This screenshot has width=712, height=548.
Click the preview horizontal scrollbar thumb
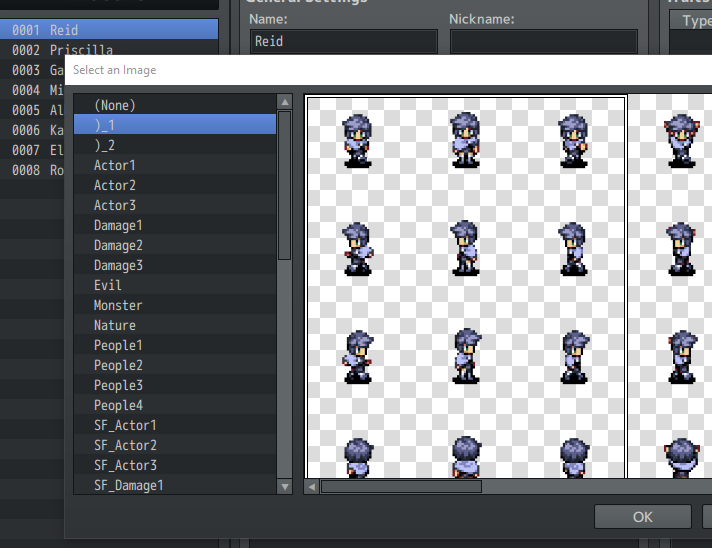401,487
